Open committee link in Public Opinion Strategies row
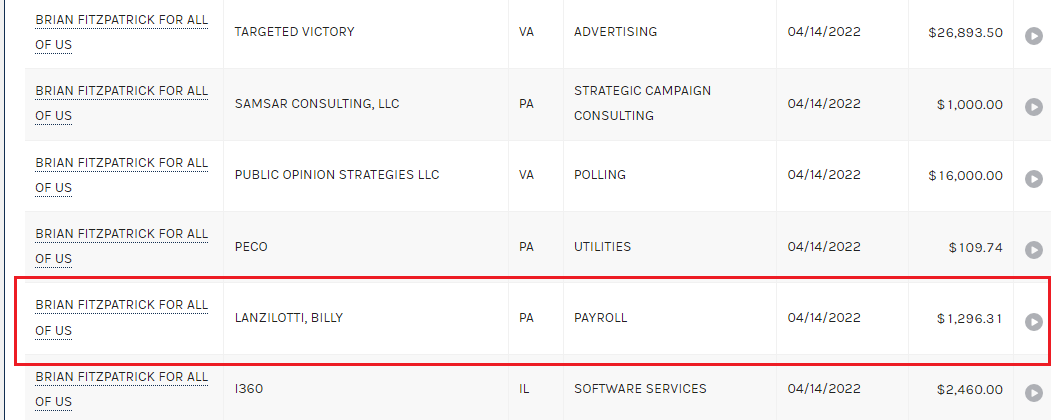This screenshot has height=420, width=1051. [x=121, y=175]
